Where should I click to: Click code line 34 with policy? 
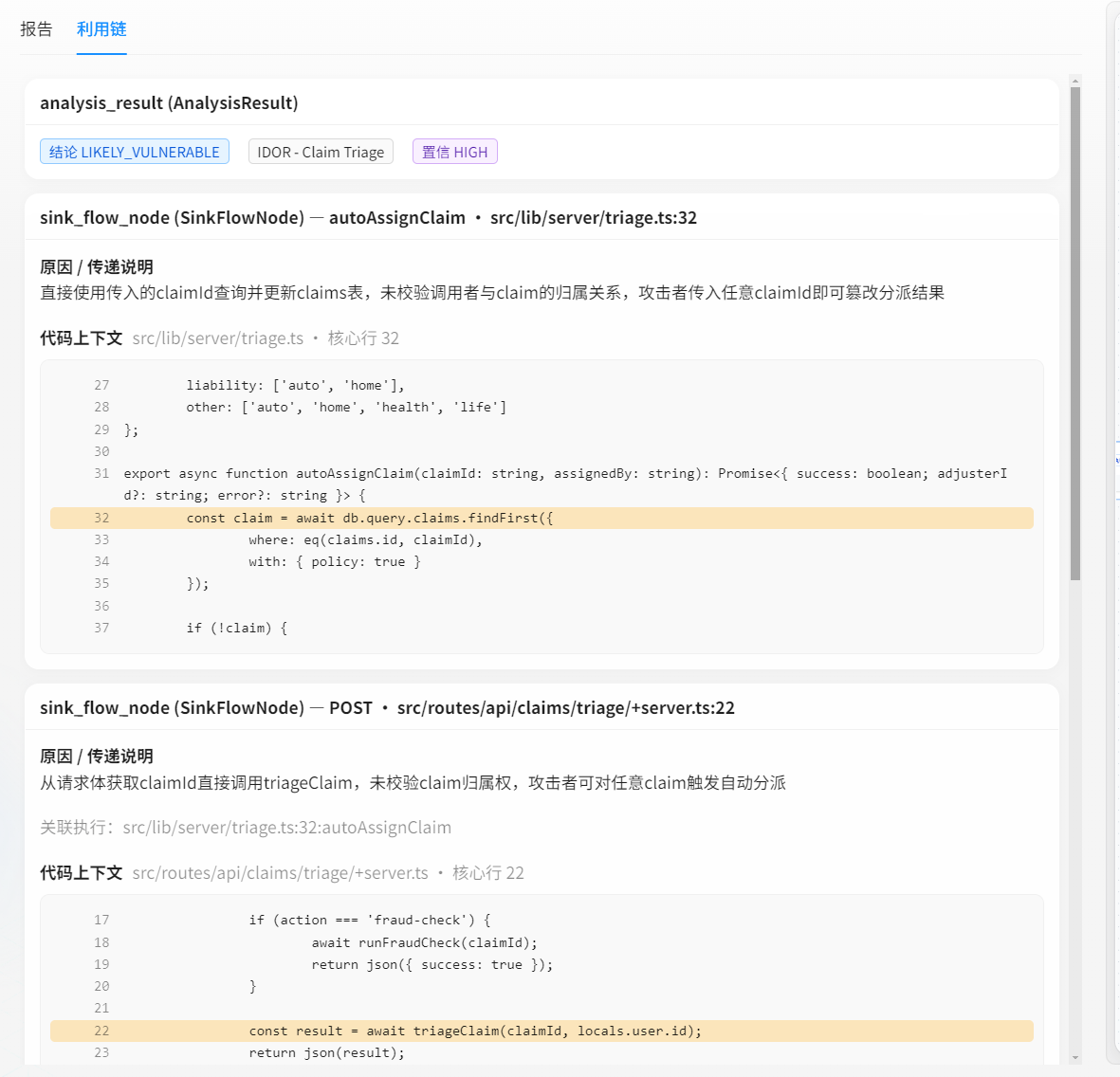coord(334,562)
